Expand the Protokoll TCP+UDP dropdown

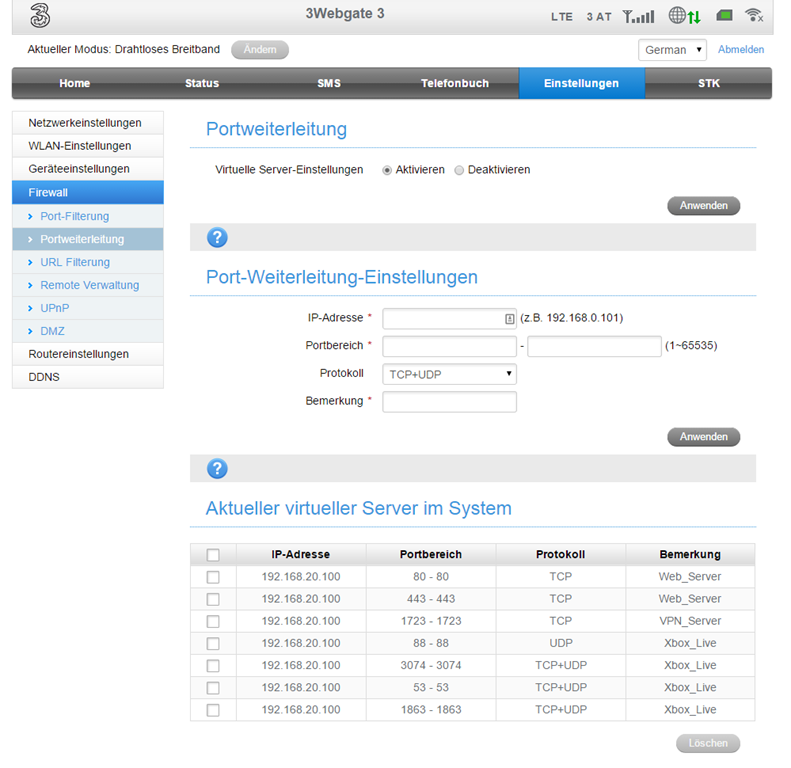[x=449, y=374]
